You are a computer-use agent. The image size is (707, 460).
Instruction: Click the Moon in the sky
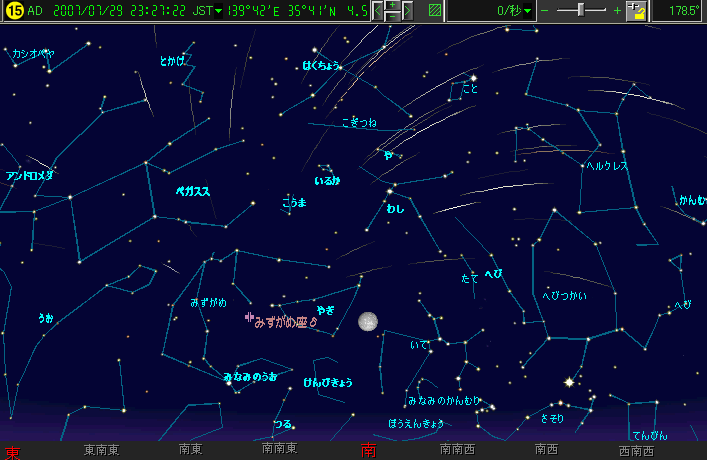coord(368,321)
